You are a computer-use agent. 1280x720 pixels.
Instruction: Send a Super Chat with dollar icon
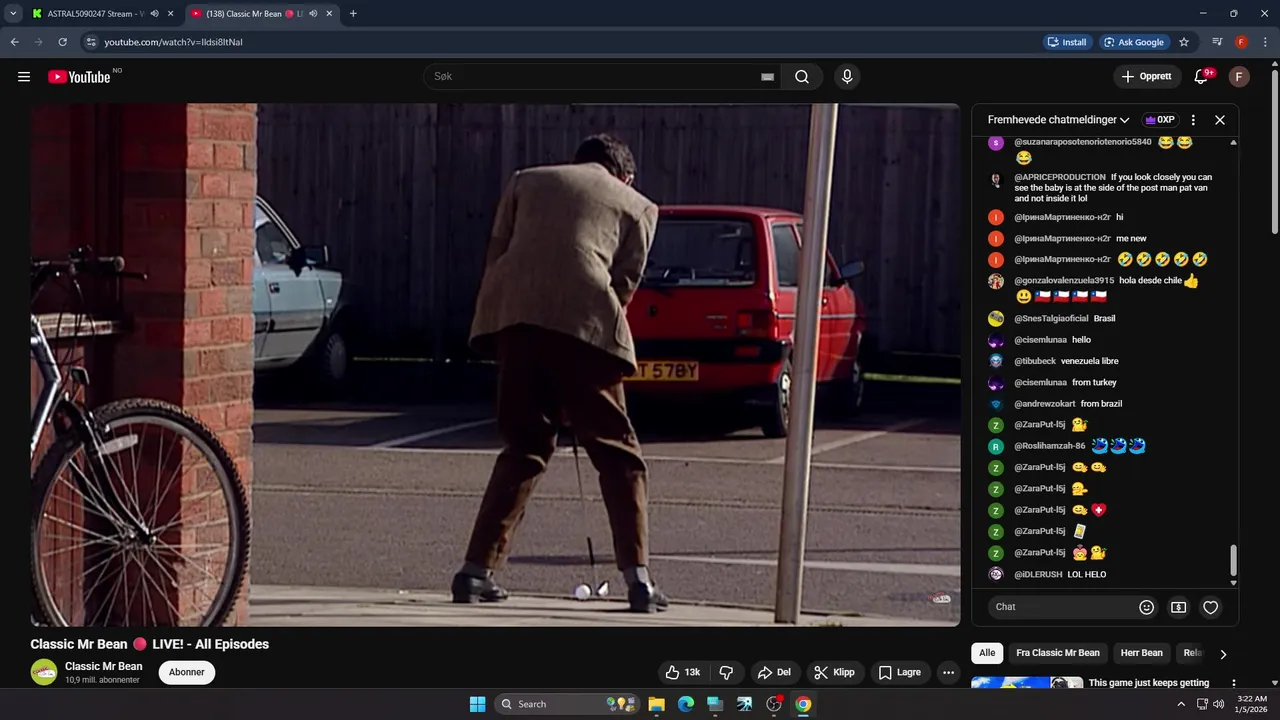[x=1179, y=607]
